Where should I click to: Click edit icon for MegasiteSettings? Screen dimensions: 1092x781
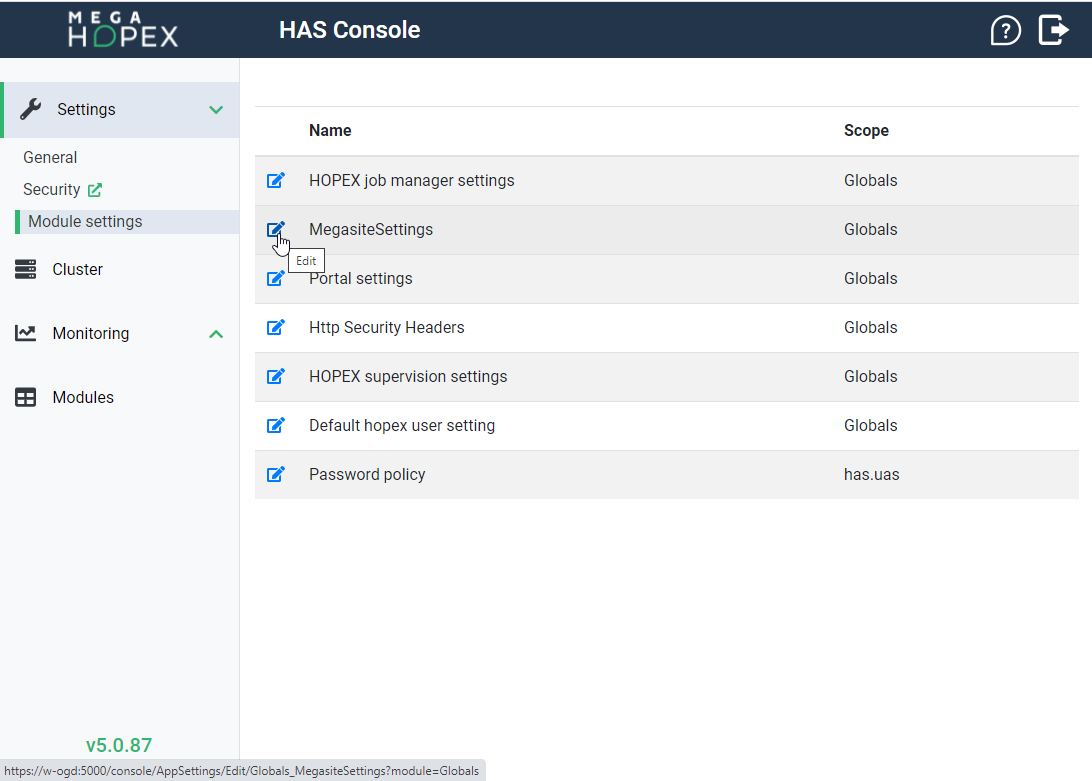276,230
